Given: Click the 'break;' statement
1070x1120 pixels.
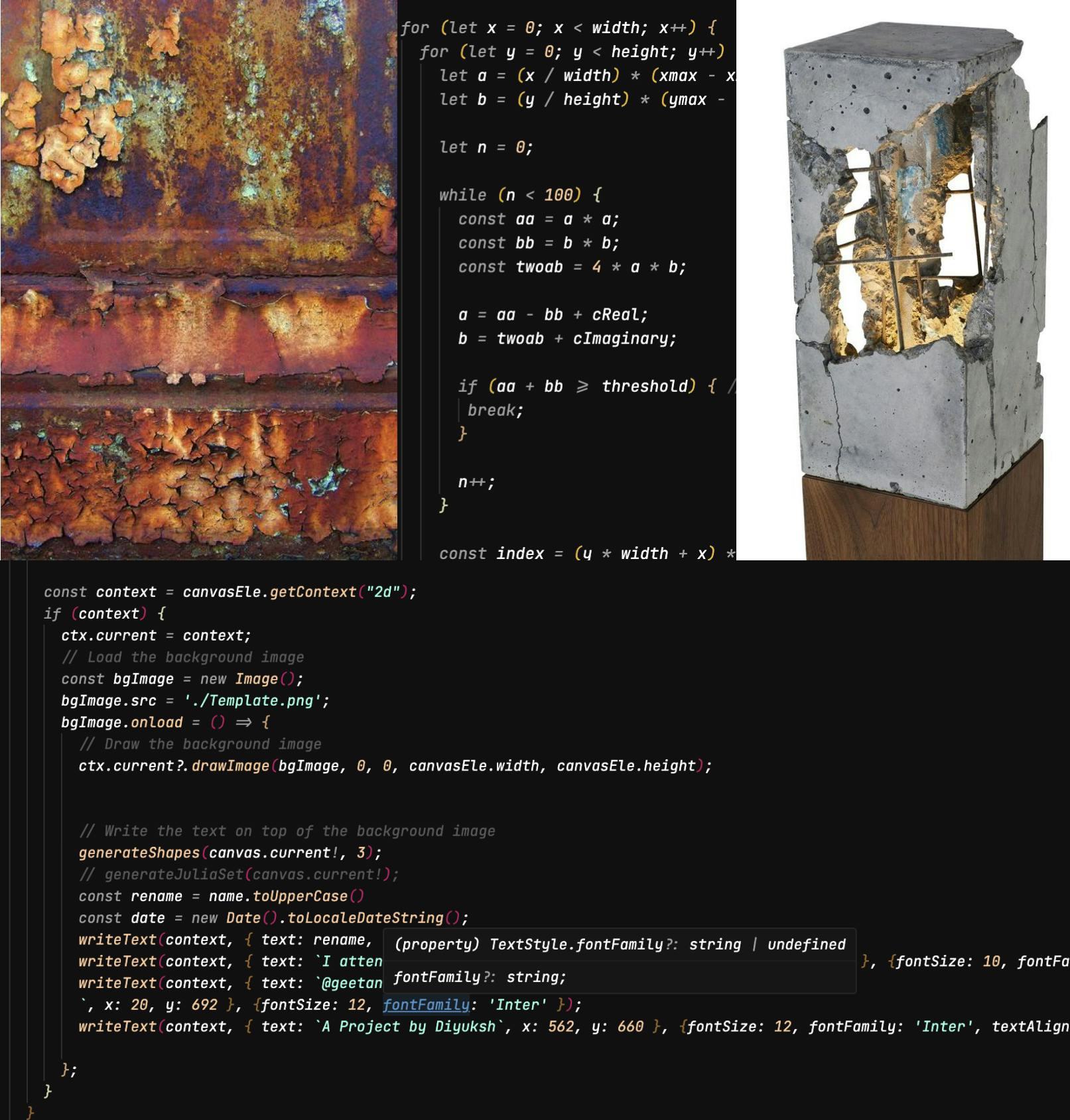Looking at the screenshot, I should (496, 410).
